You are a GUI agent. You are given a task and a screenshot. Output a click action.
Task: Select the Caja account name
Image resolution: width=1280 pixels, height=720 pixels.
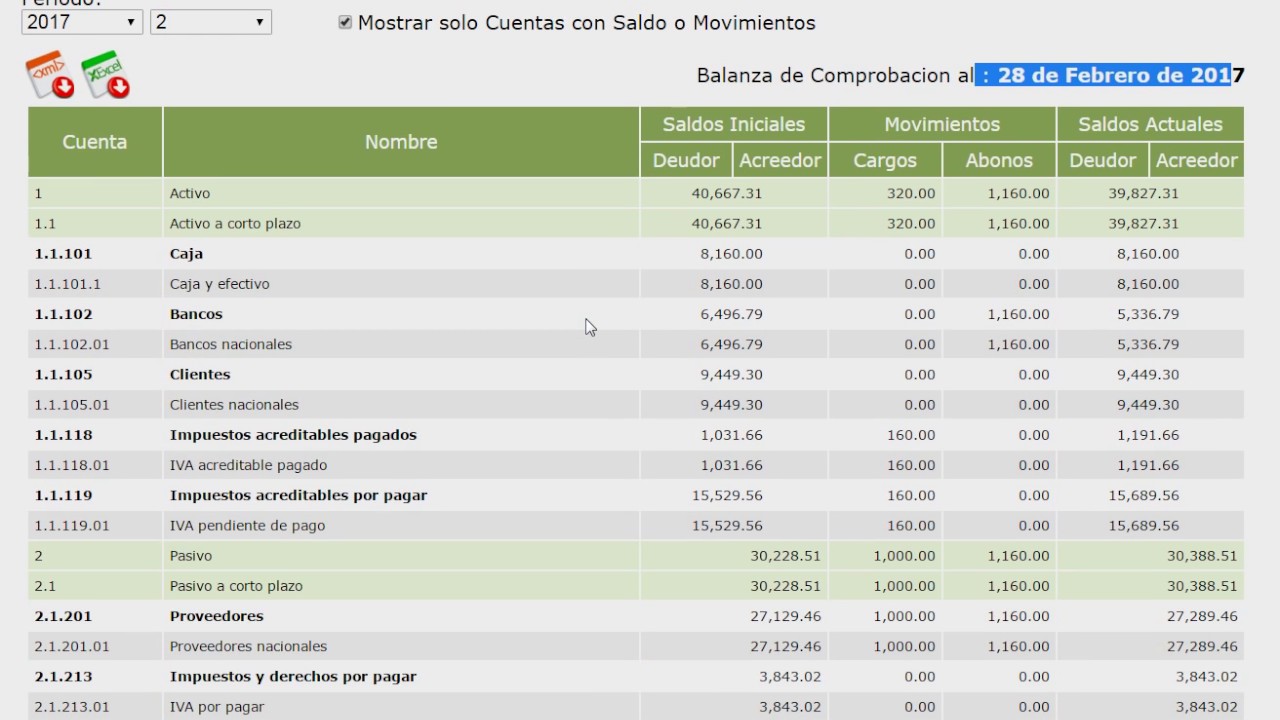[x=186, y=254]
